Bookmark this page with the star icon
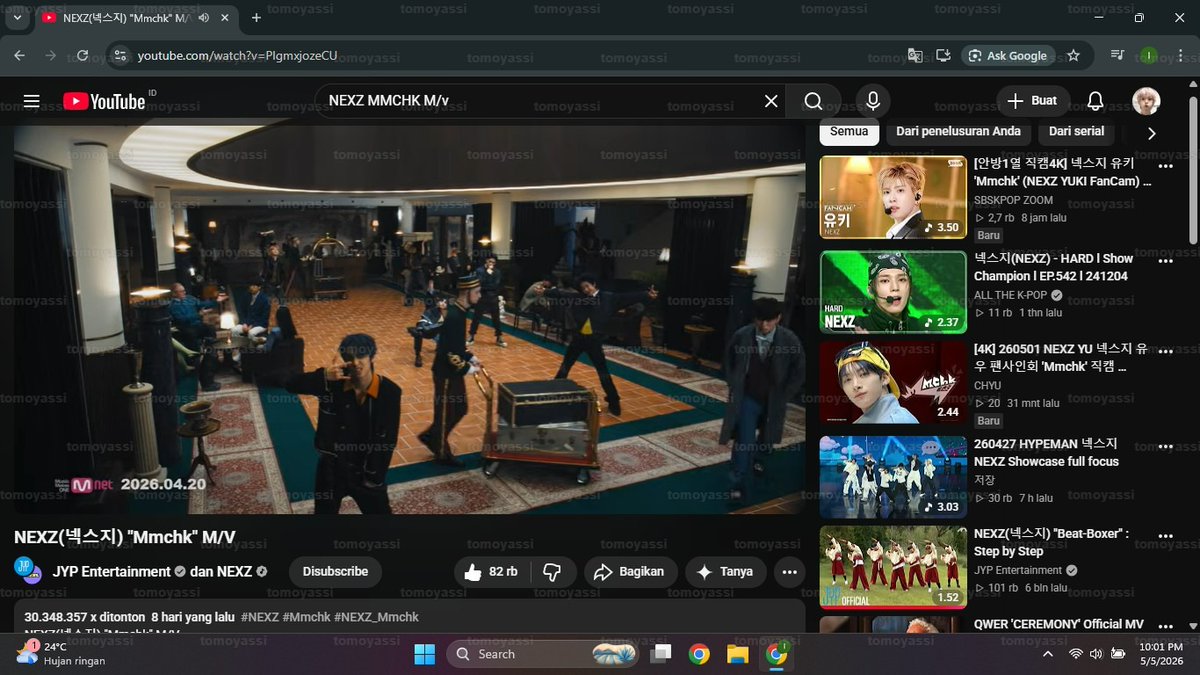 pyautogui.click(x=1073, y=56)
